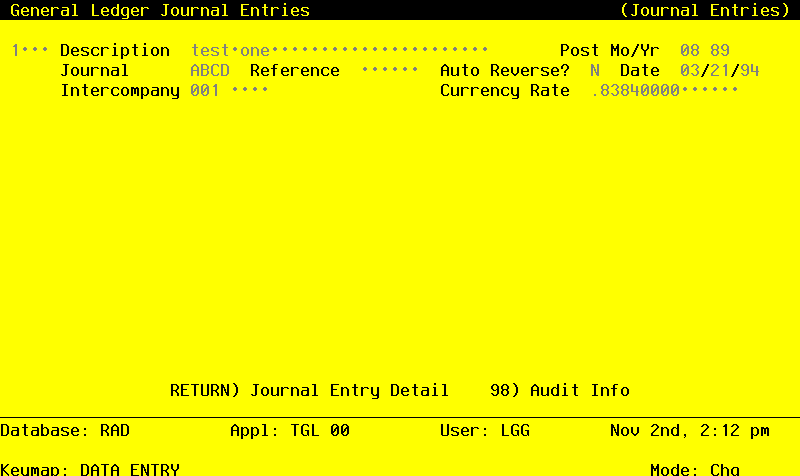Click 'Database: RAD' in status line
Image resolution: width=800 pixels, height=476 pixels.
[x=65, y=431]
